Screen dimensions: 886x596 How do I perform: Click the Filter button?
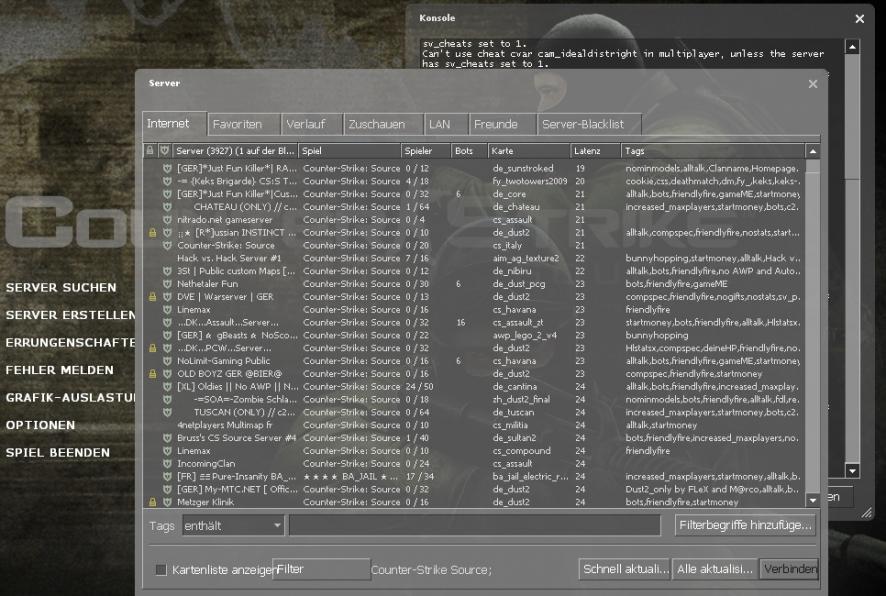(x=321, y=569)
